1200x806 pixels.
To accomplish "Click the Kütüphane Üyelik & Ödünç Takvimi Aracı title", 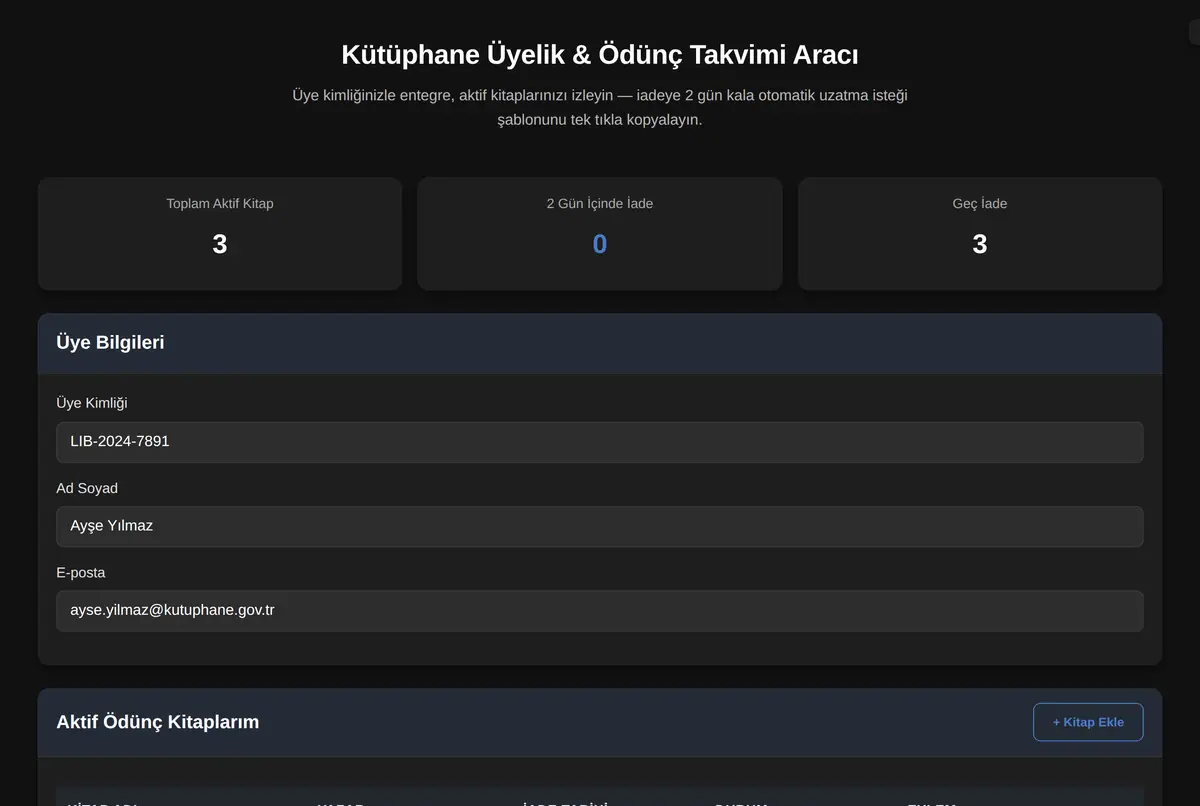I will click(600, 54).
